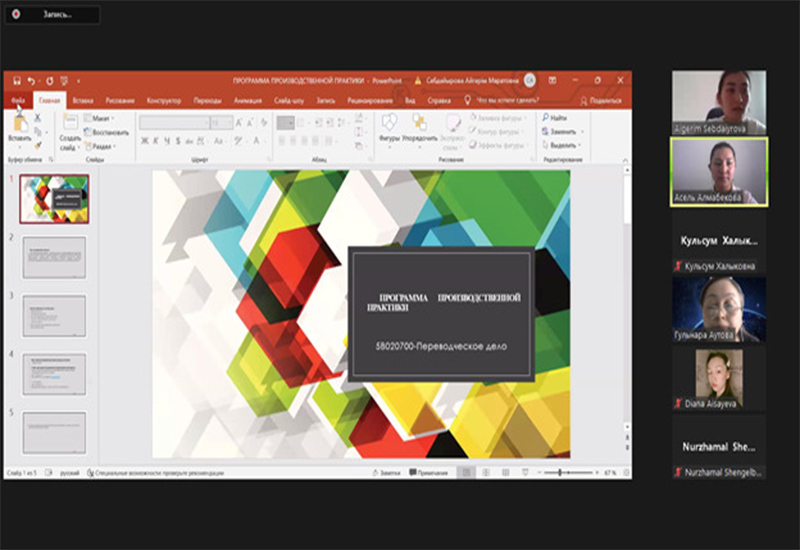Expand the Layout (Макет) dropdown

tap(100, 118)
